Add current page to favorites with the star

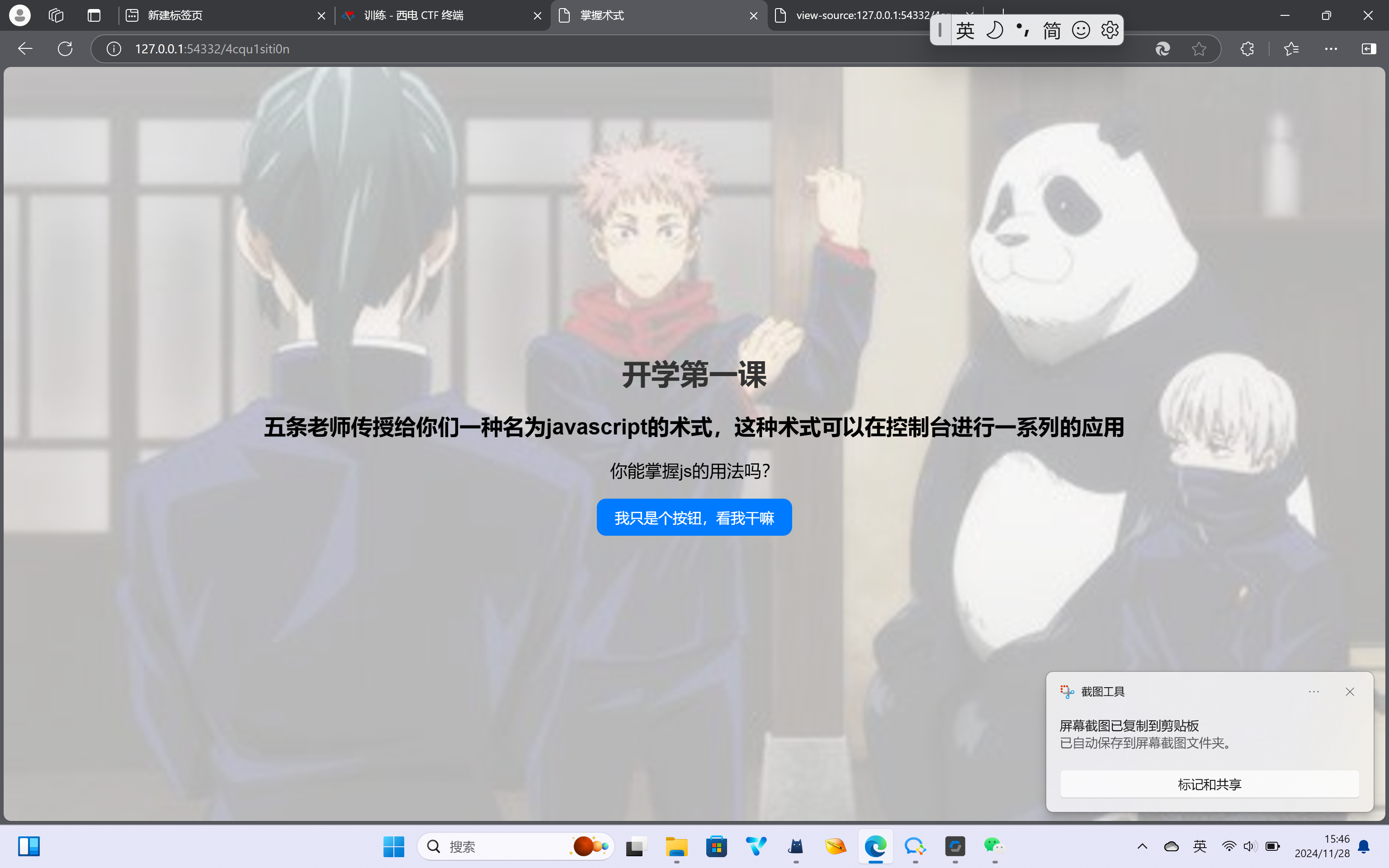coord(1200,49)
